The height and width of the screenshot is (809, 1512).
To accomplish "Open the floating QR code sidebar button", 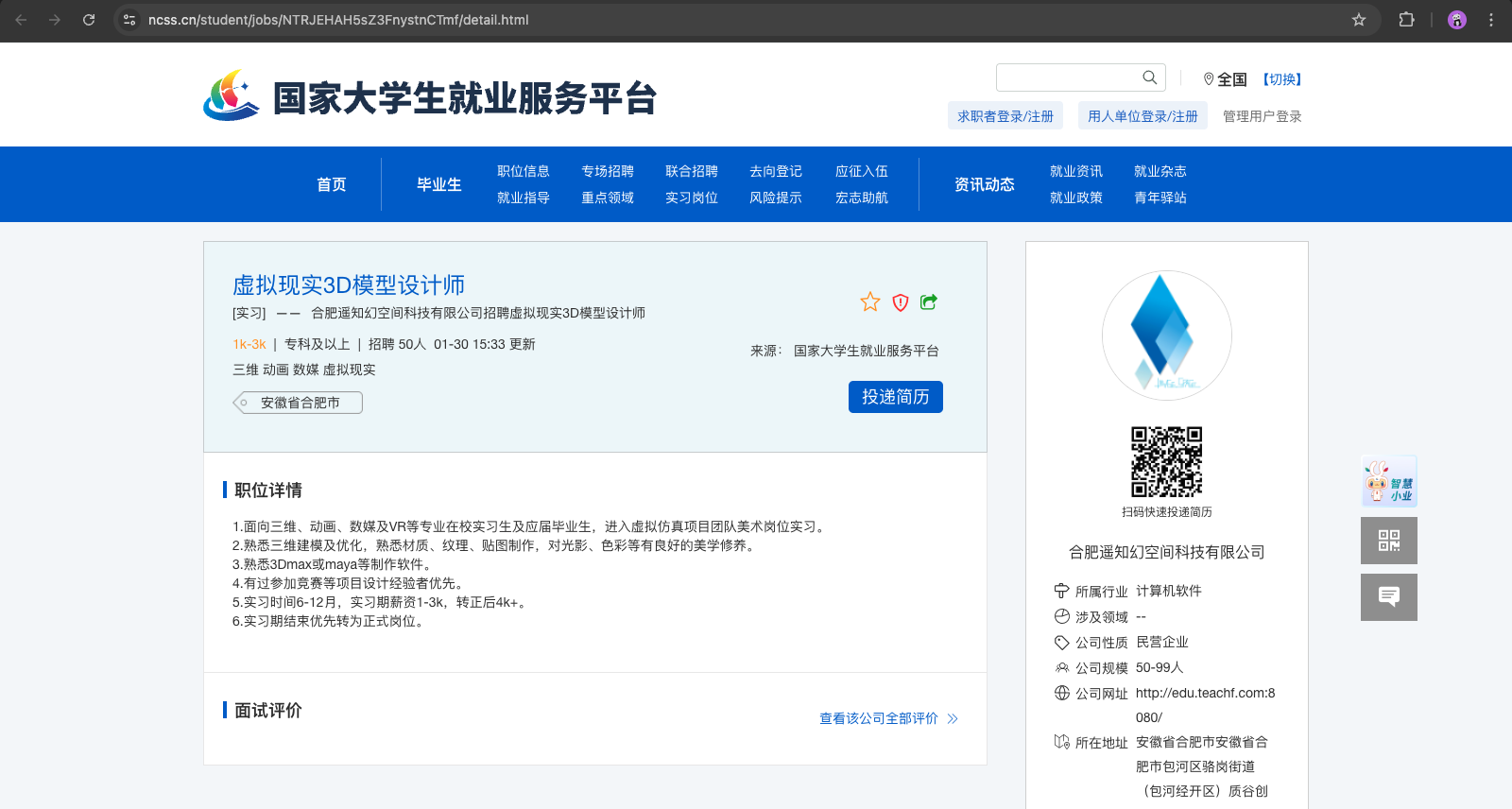I will (x=1388, y=541).
